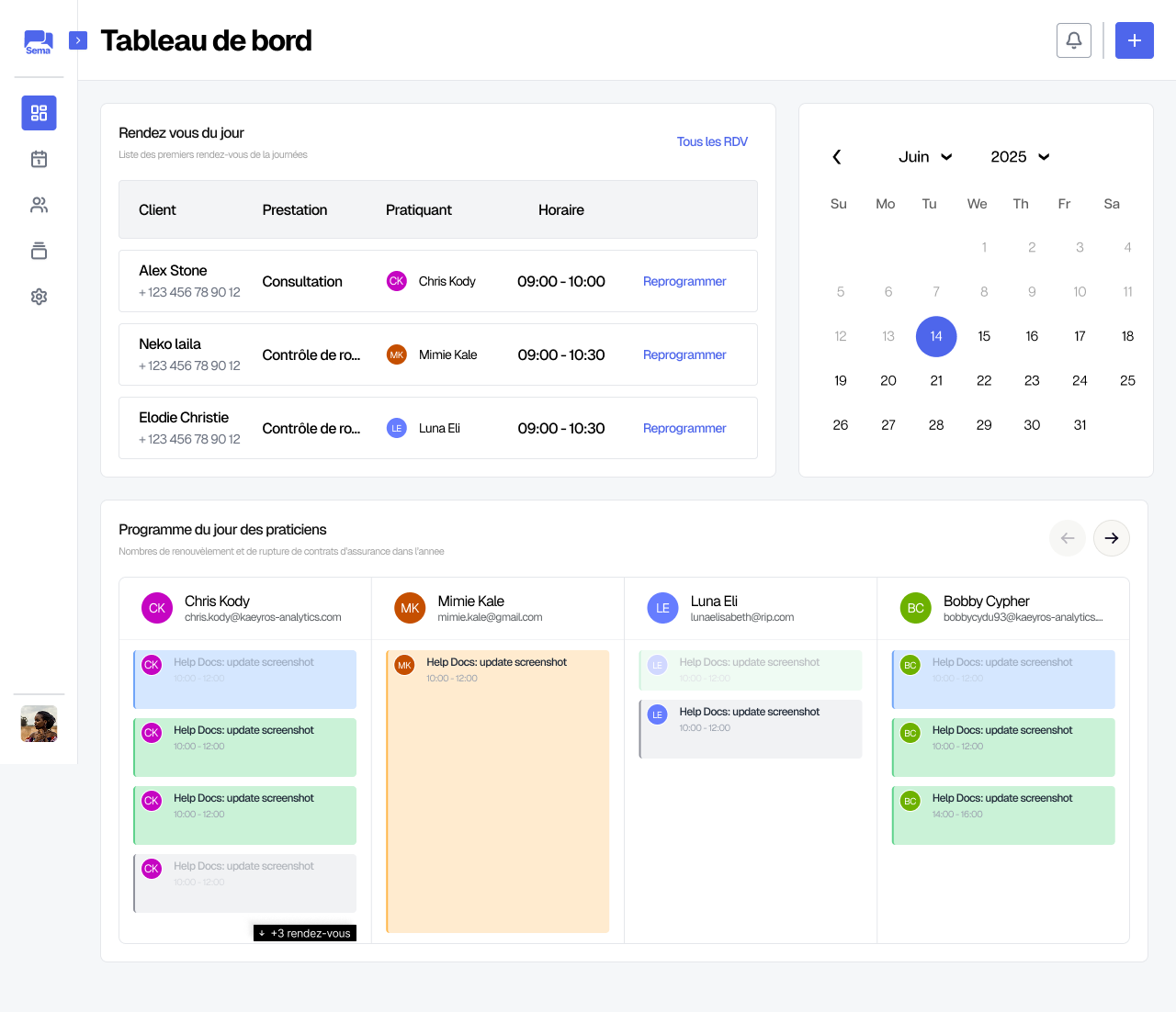Go to previous month in calendar
This screenshot has width=1176, height=1012.
pyautogui.click(x=837, y=157)
